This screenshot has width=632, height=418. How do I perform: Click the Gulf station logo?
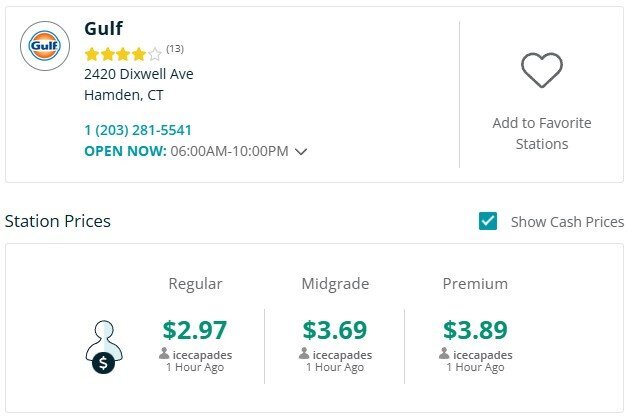tap(45, 47)
